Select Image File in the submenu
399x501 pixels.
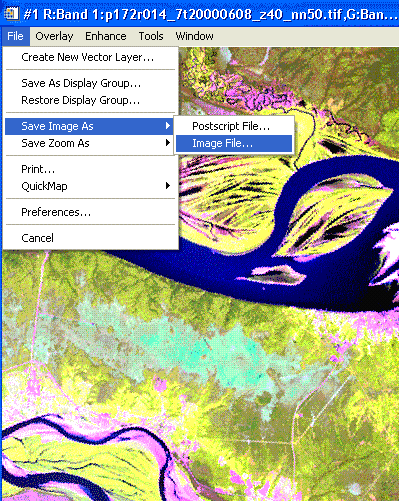pos(234,143)
